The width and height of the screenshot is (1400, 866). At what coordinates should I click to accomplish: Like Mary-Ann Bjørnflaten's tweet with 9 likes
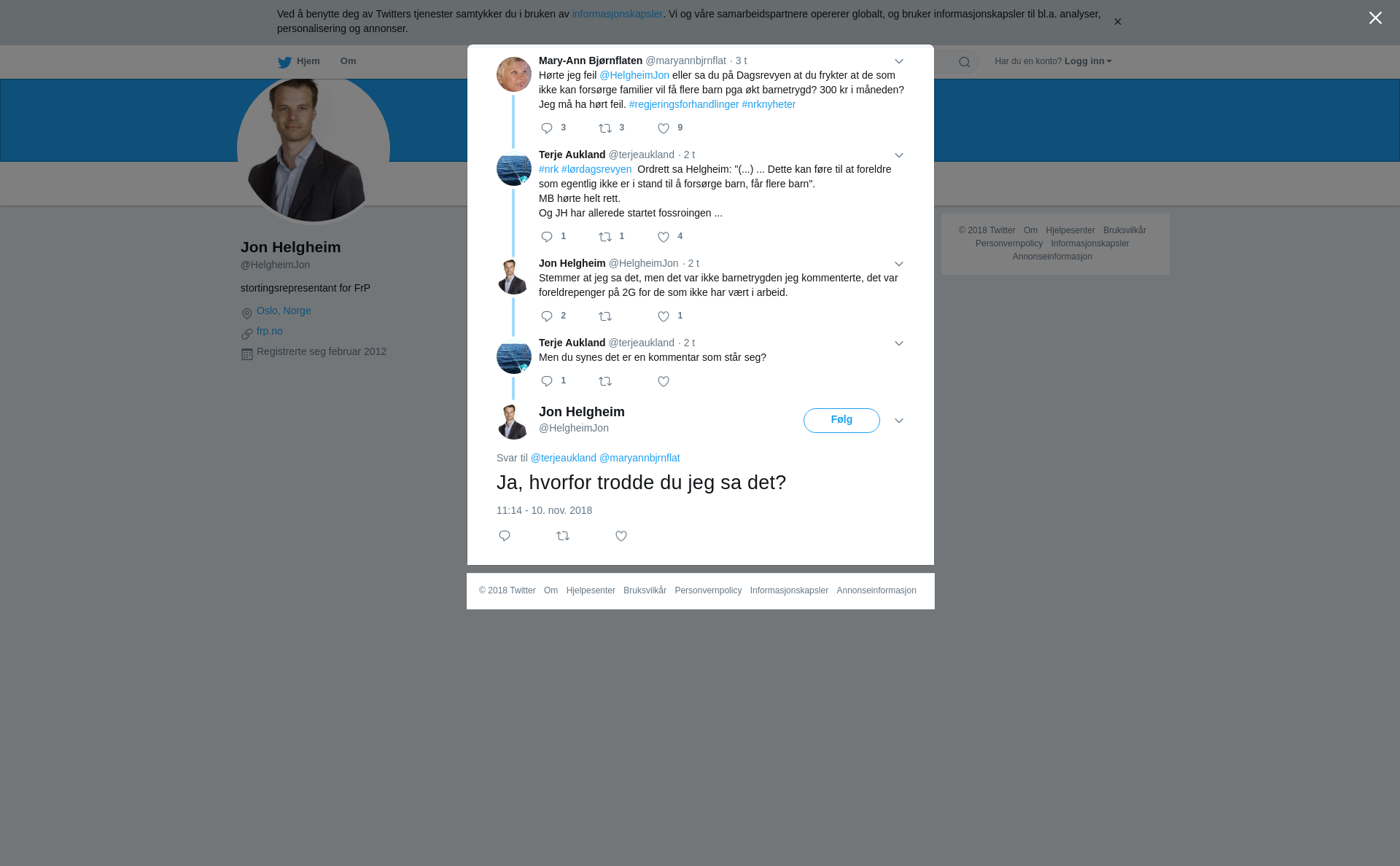[664, 128]
